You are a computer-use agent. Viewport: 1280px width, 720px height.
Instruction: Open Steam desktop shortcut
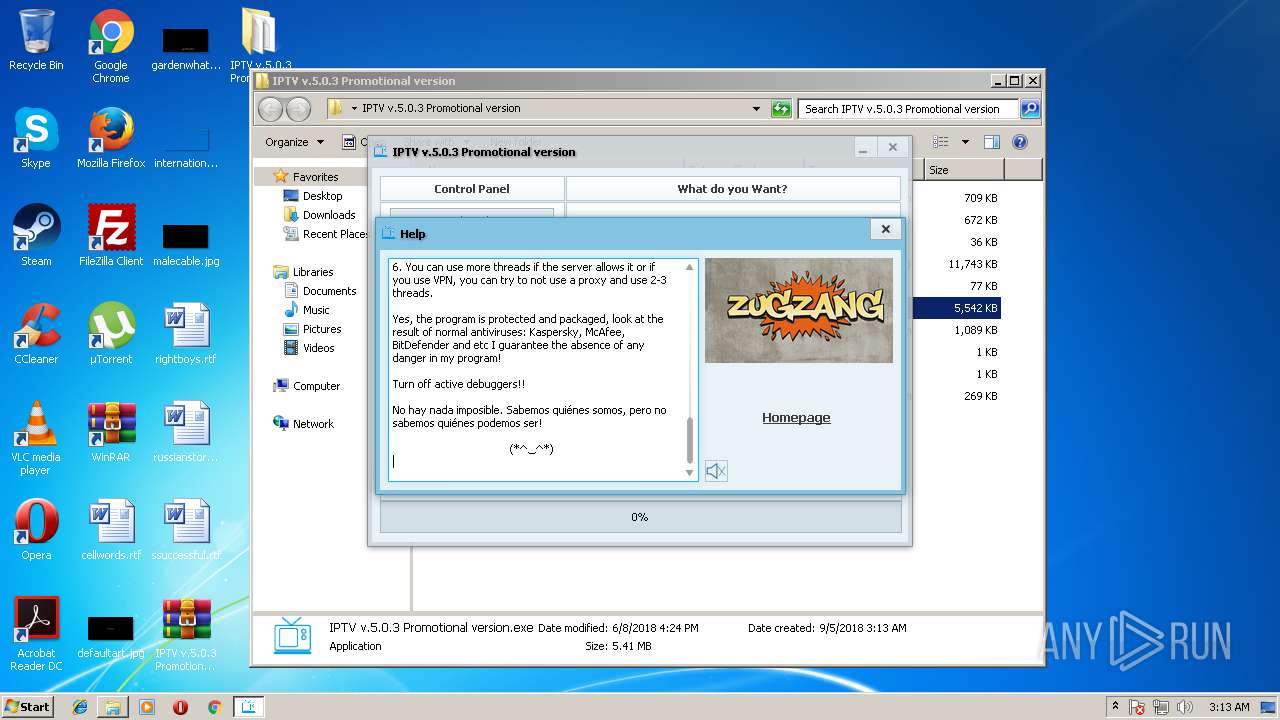(x=36, y=236)
